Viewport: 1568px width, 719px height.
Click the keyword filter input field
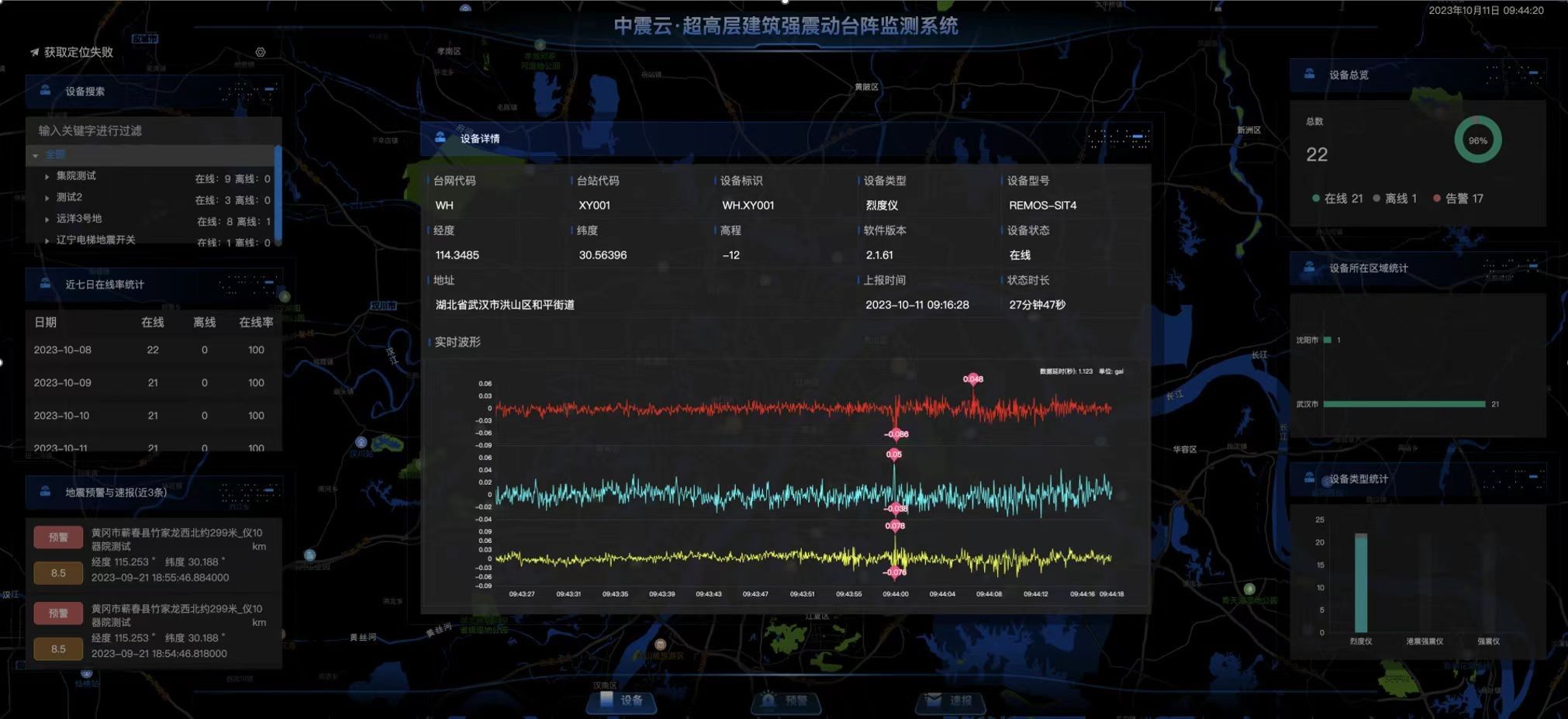click(153, 130)
